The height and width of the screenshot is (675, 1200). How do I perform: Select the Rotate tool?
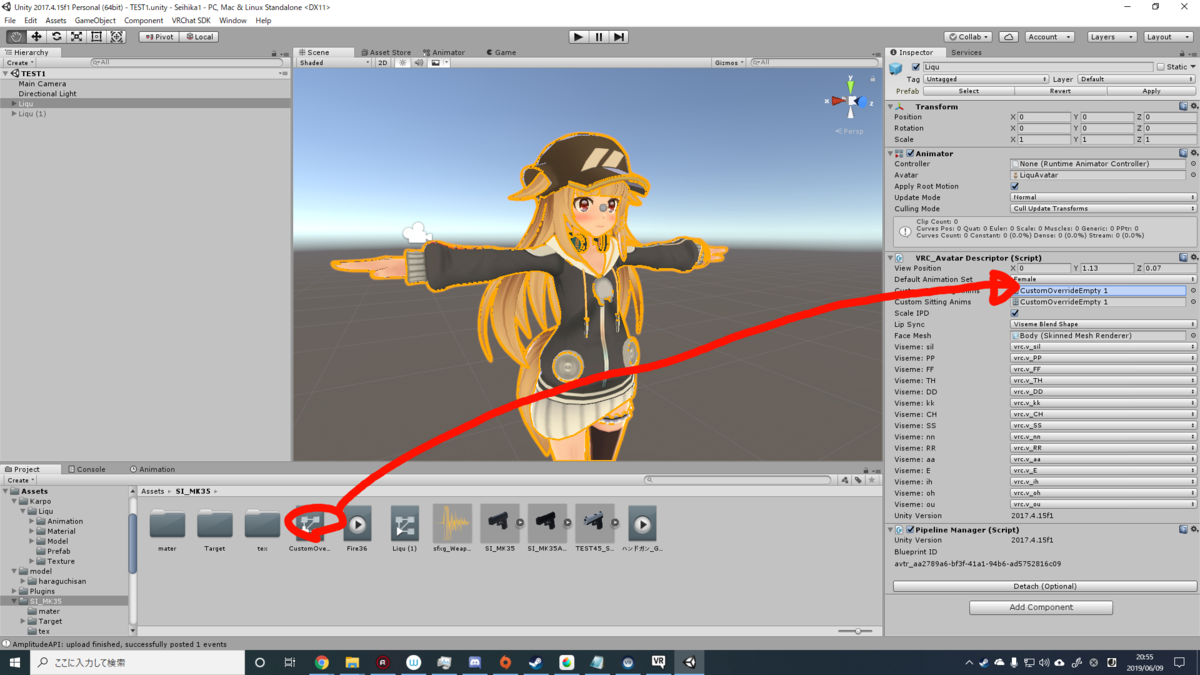click(56, 37)
